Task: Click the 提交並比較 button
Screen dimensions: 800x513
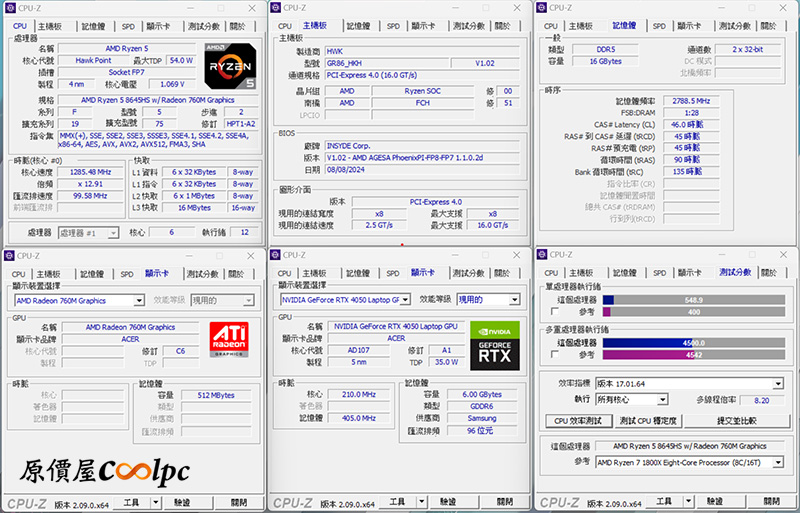Action: pyautogui.click(x=737, y=421)
